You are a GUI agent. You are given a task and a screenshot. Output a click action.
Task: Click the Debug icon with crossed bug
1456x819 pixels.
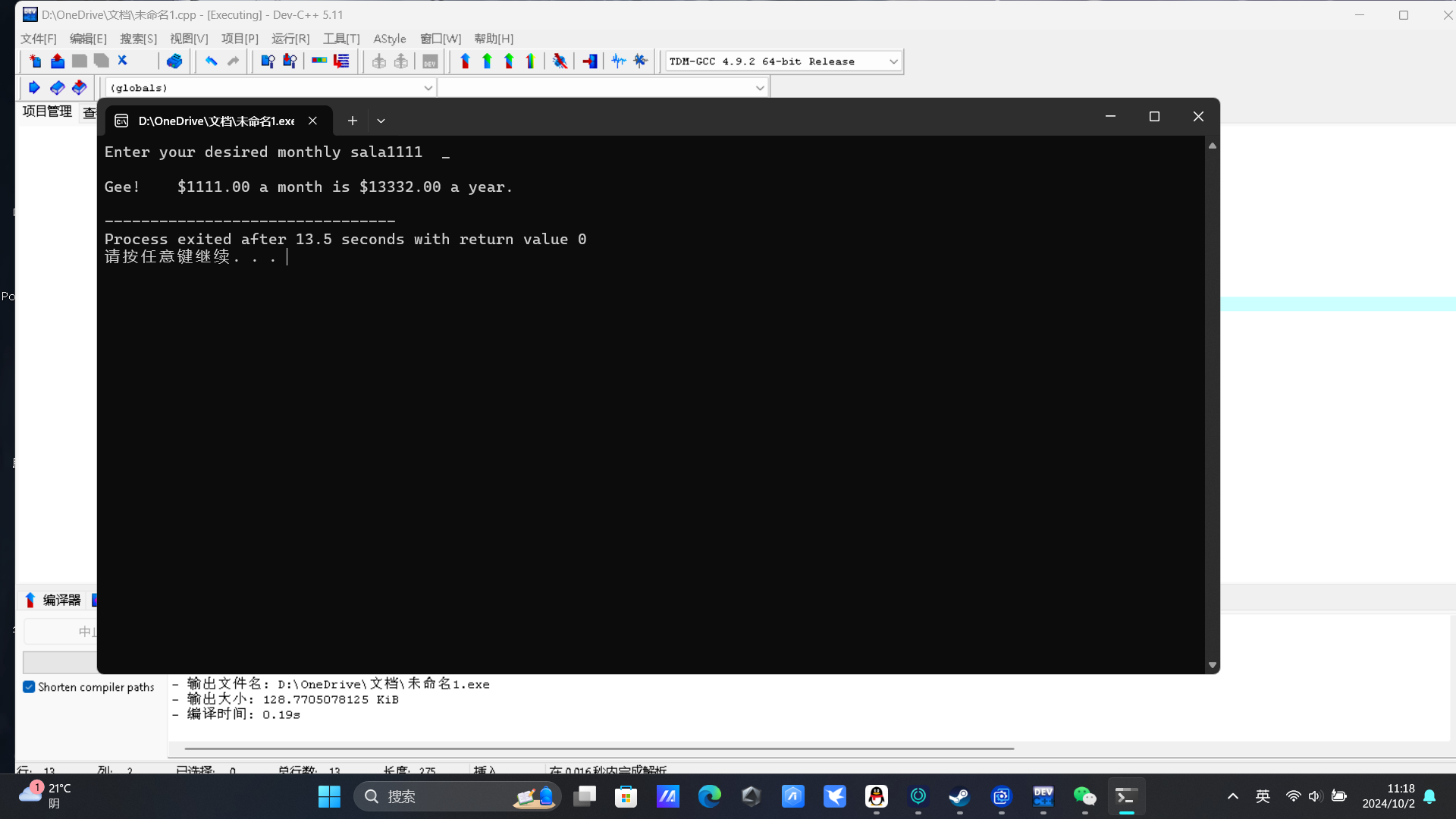[560, 61]
